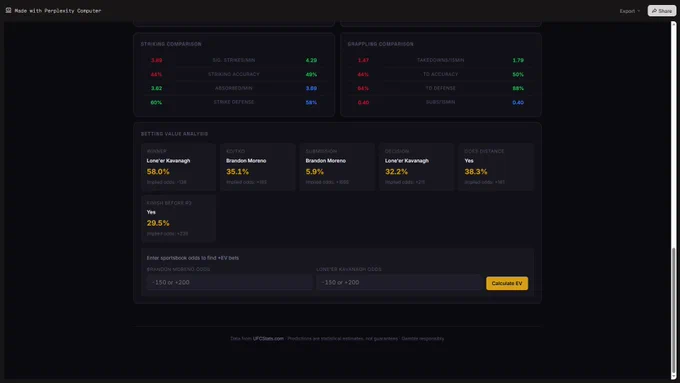This screenshot has height=383, width=680.
Task: Click the 'Striking Comparison' panel heading
Action: coord(171,44)
